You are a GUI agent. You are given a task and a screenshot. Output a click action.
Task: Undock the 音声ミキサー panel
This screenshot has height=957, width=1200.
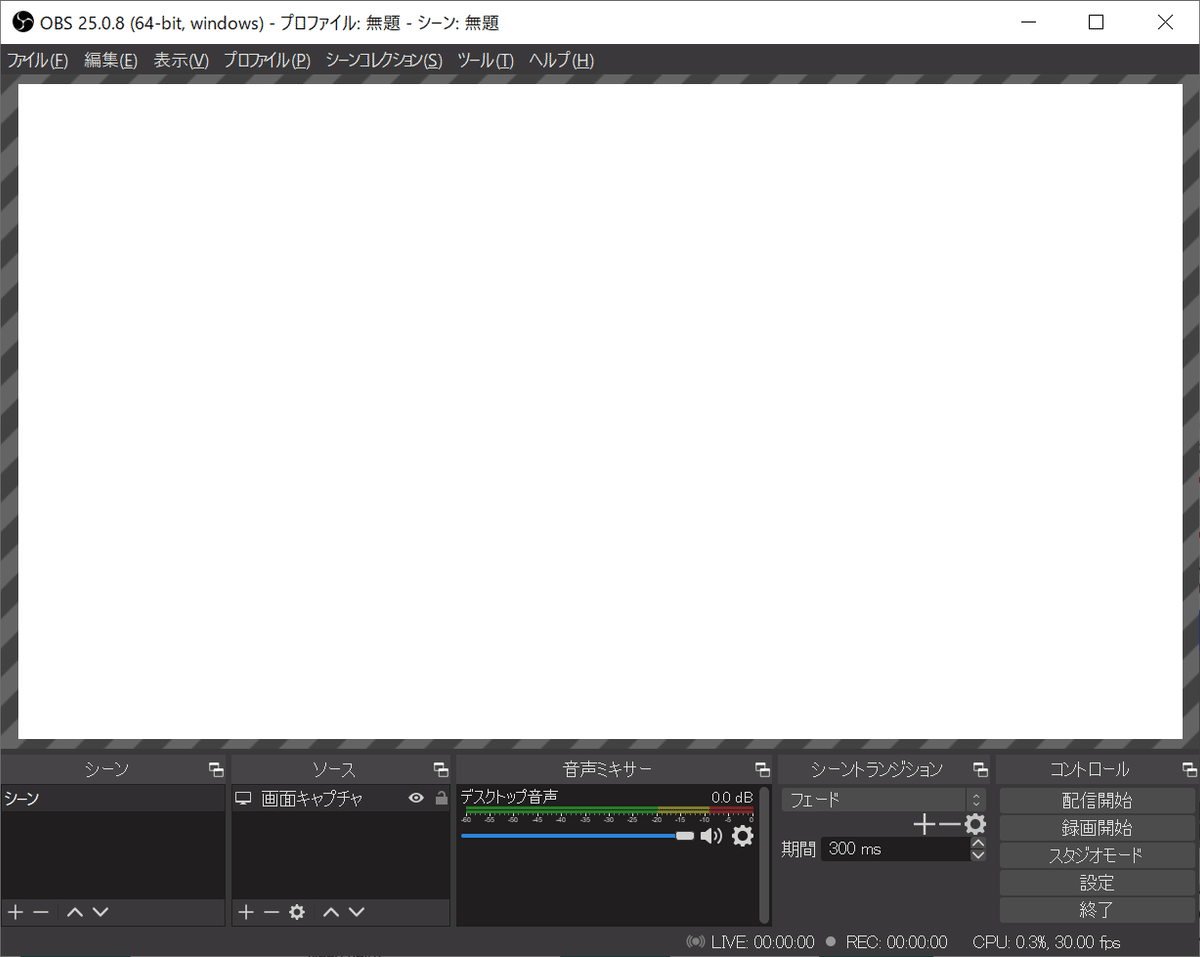(x=763, y=769)
